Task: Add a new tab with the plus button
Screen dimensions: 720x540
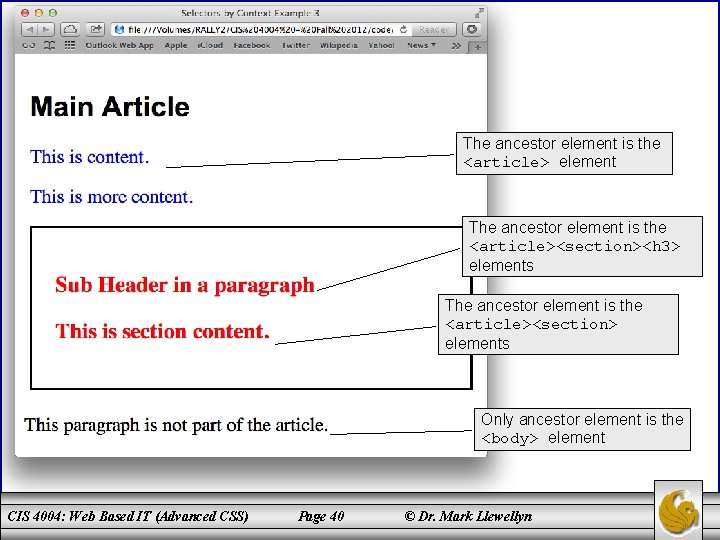Action: pyautogui.click(x=478, y=47)
